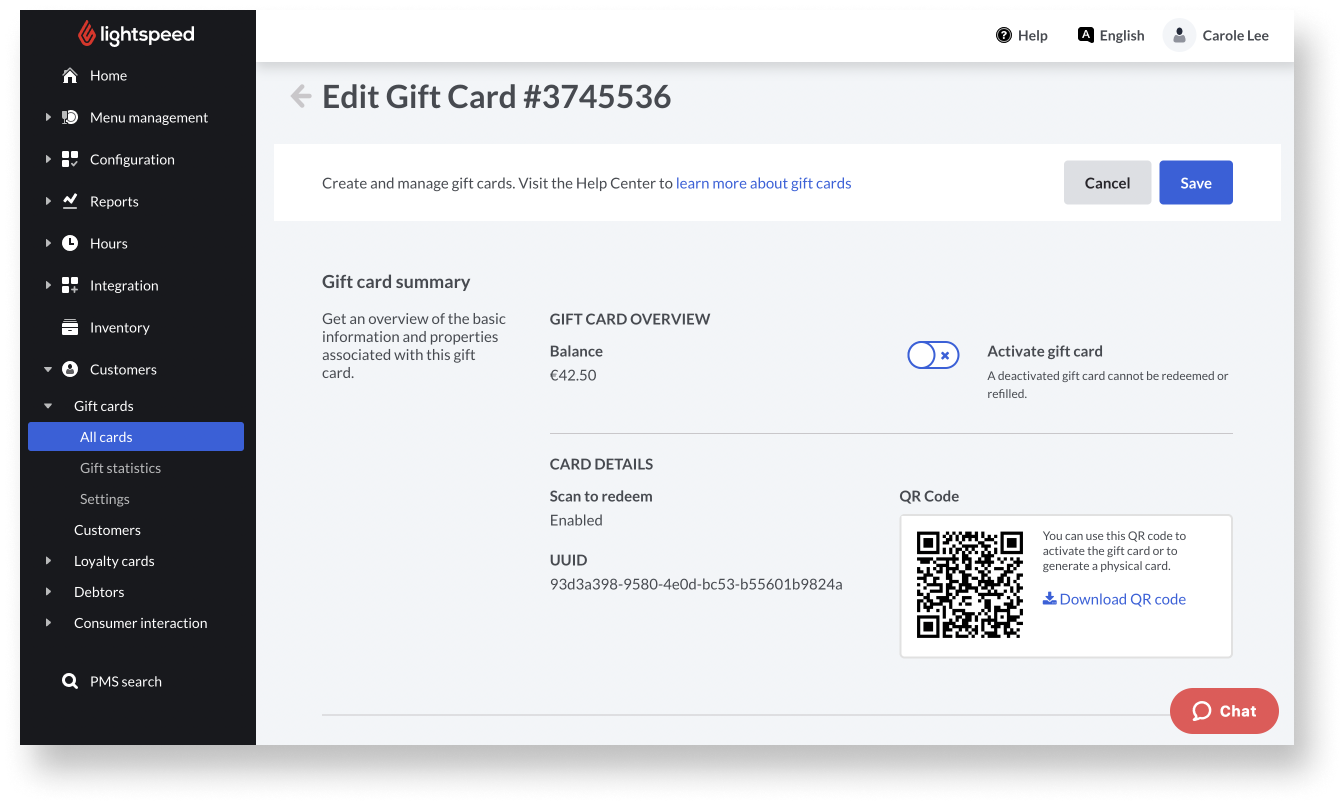Click the Help question mark icon
Viewport: 1344px width, 805px height.
pos(1004,36)
